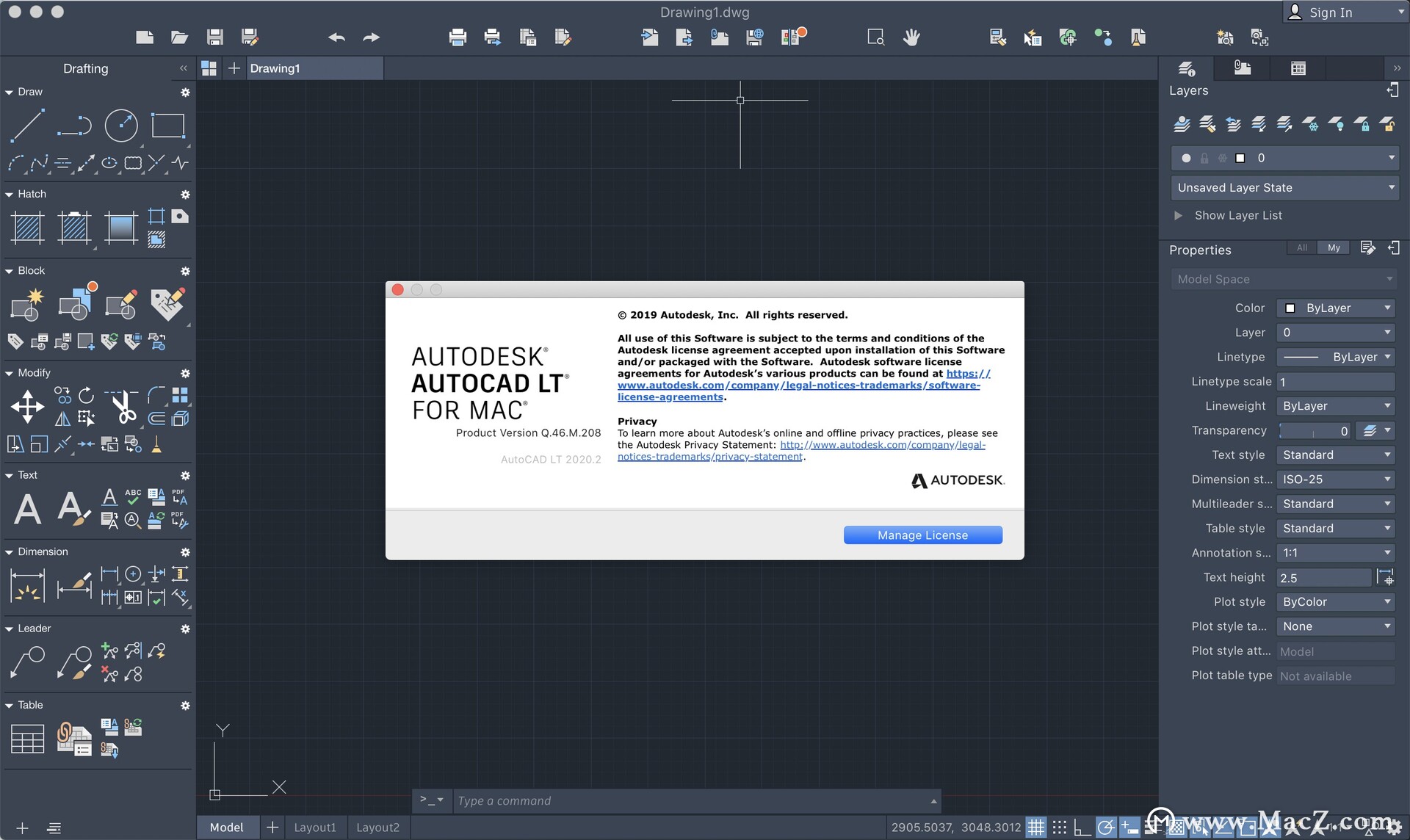The image size is (1410, 840).
Task: Select the Move tool in Modify
Action: 27,406
